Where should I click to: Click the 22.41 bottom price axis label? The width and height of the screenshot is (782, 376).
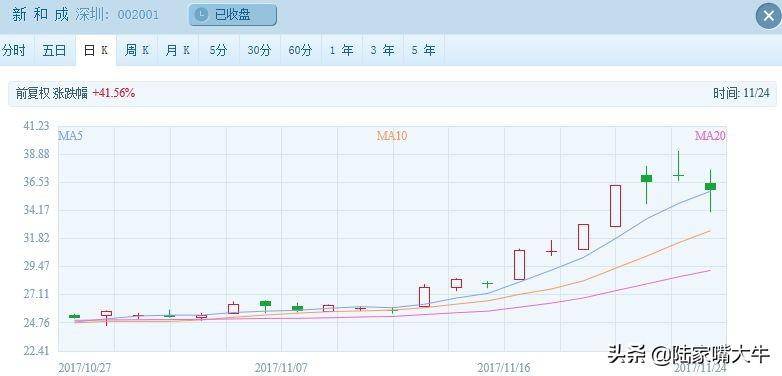(x=36, y=351)
